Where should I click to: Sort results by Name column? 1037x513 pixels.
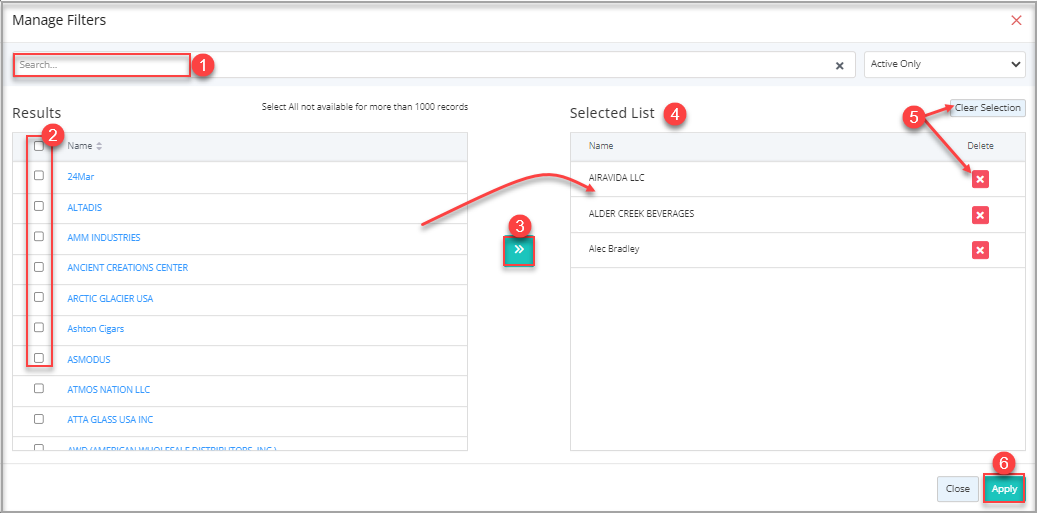click(x=99, y=146)
